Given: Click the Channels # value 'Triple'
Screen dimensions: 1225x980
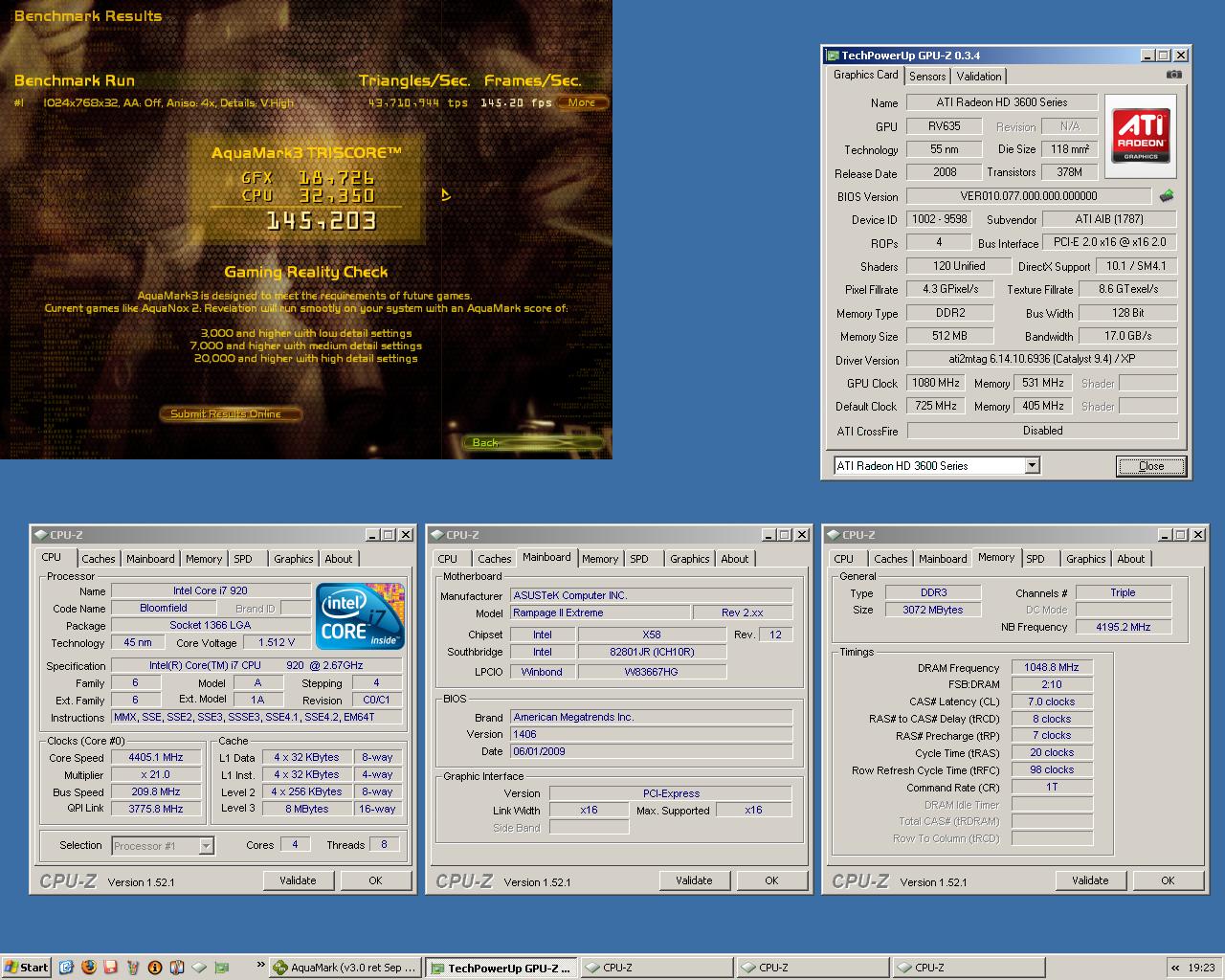Looking at the screenshot, I should tap(1124, 592).
